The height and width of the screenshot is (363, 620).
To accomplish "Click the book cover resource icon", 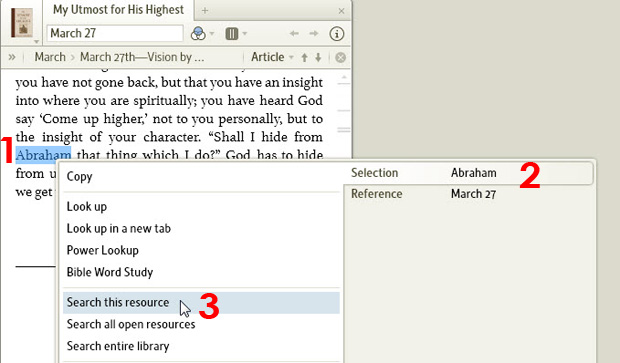I will point(22,23).
